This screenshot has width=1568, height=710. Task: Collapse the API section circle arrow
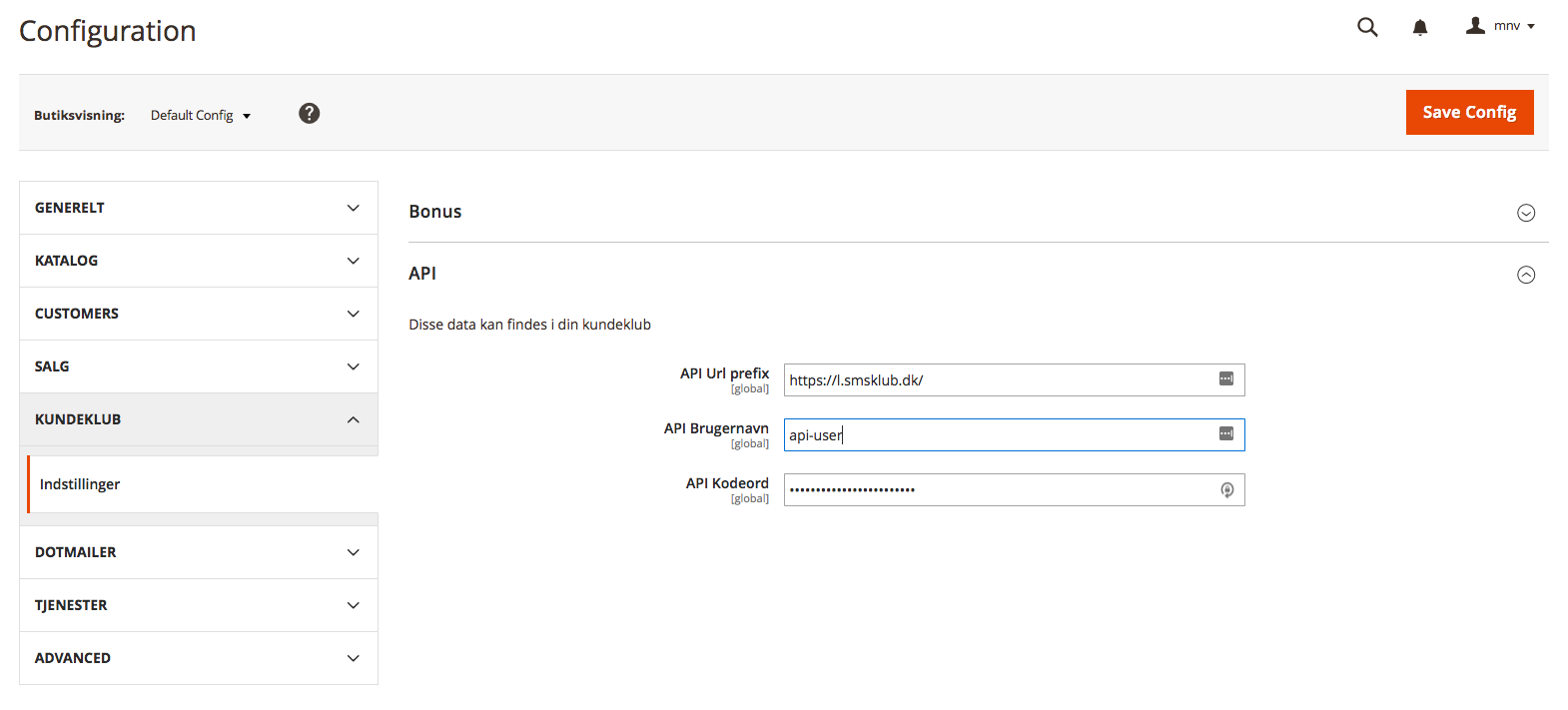coord(1526,275)
